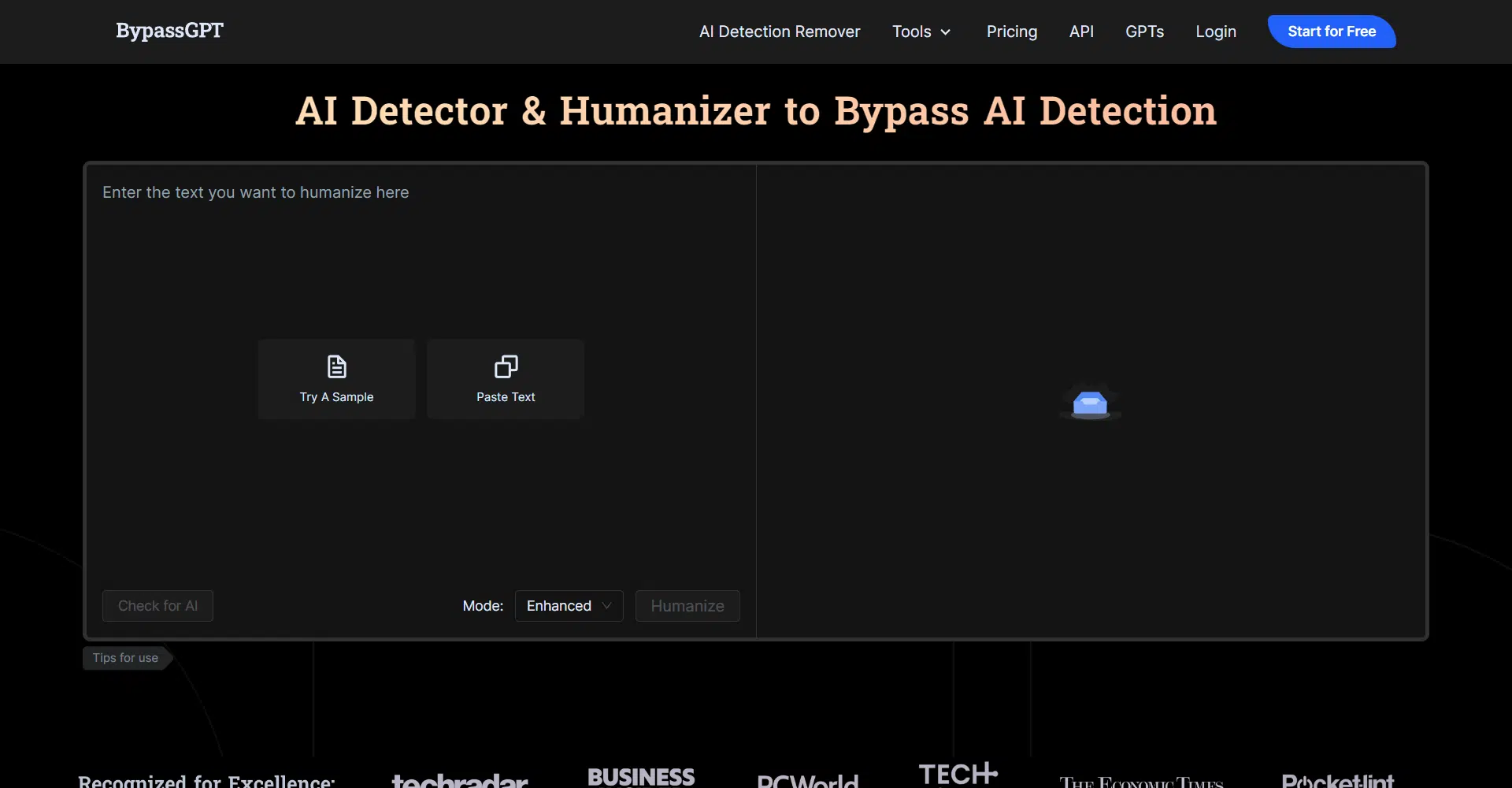Click the Try A Sample document icon
This screenshot has width=1512, height=788.
coord(336,366)
